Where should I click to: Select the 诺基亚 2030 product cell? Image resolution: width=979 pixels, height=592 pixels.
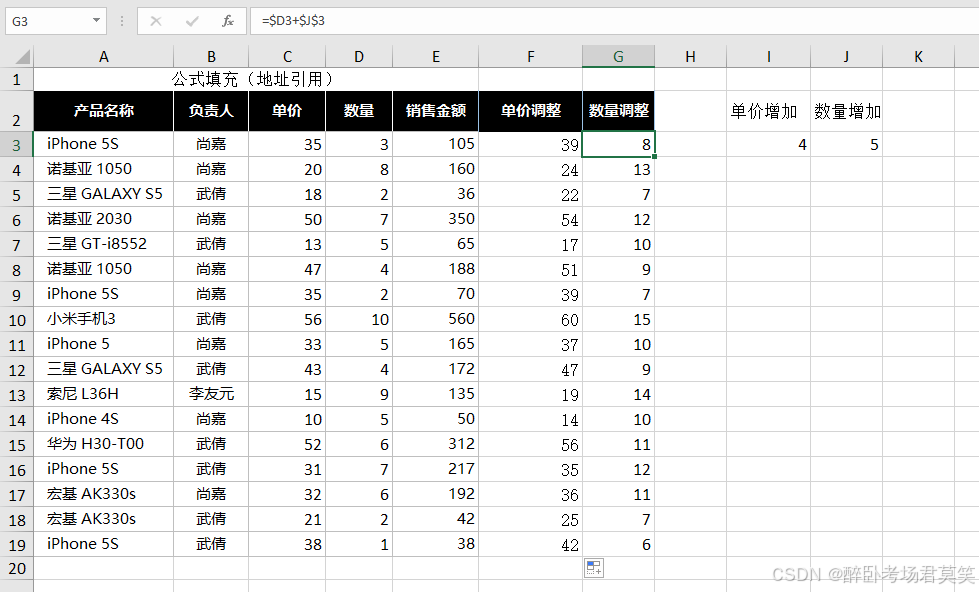tap(104, 219)
